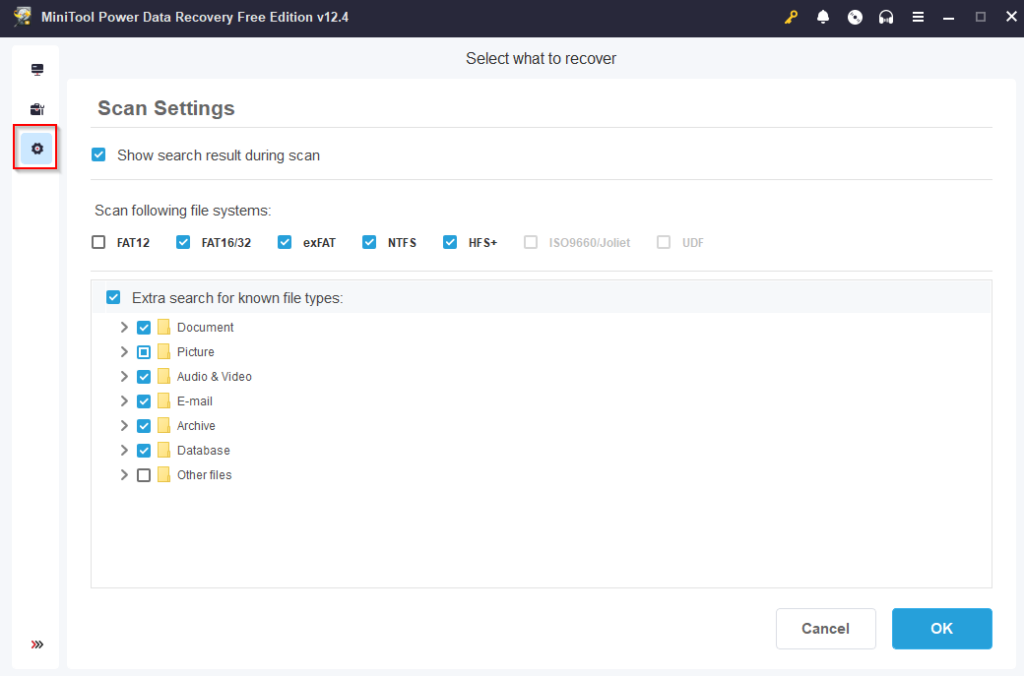The height and width of the screenshot is (676, 1024).
Task: Select the Database tree label
Action: coord(203,451)
